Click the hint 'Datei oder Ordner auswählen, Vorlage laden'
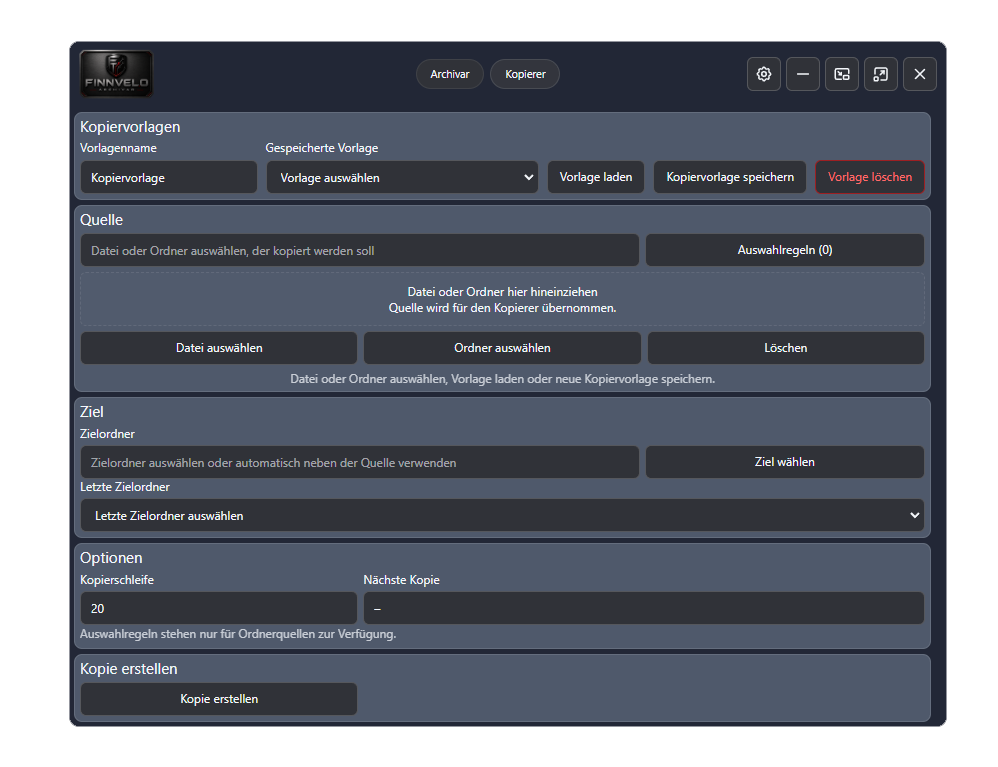The width and height of the screenshot is (998, 767). (x=502, y=379)
